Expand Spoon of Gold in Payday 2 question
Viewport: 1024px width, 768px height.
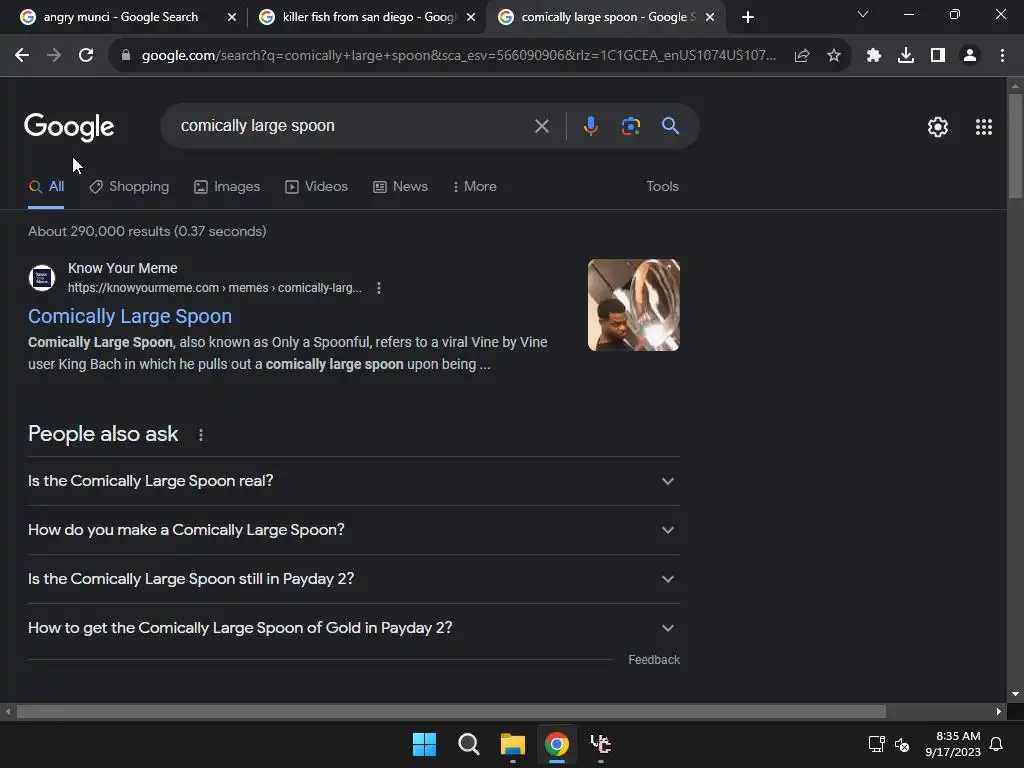pos(353,628)
